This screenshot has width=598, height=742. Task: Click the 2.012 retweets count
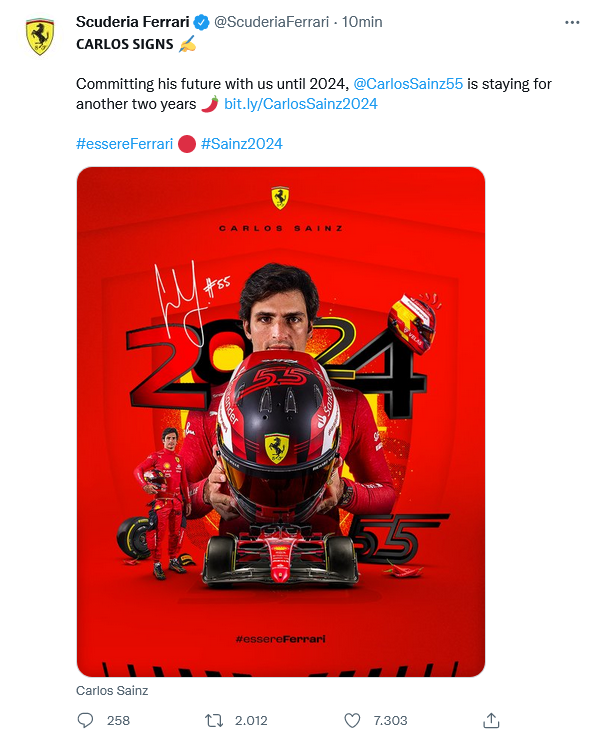coord(251,720)
